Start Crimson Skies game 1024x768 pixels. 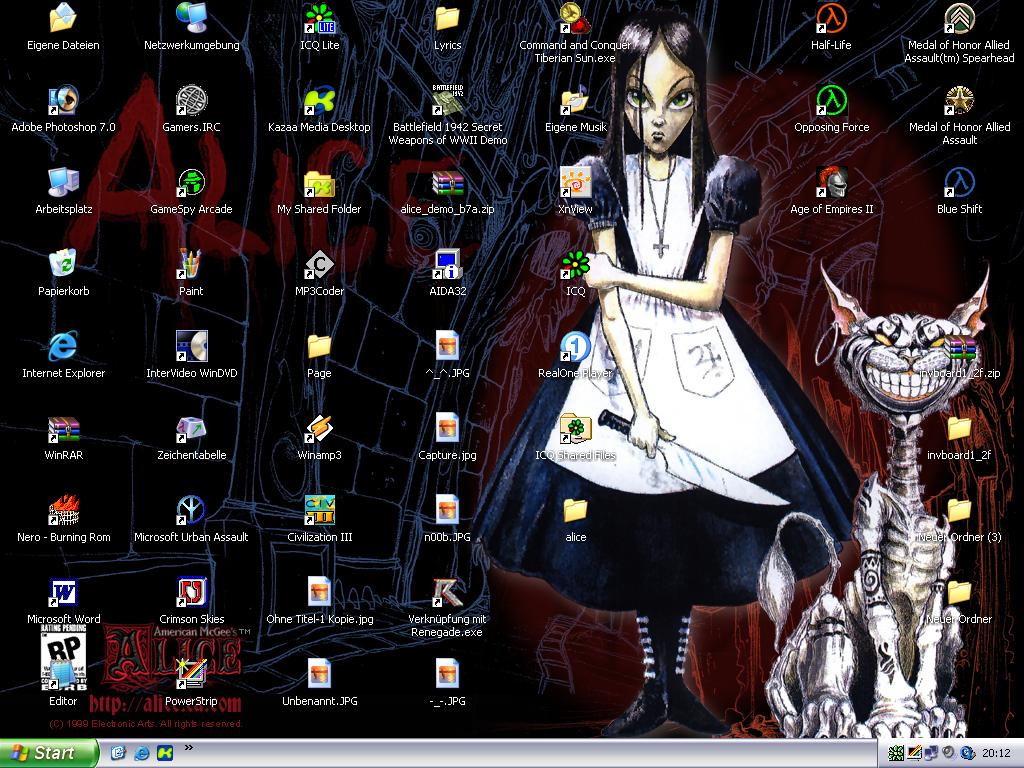click(x=191, y=593)
